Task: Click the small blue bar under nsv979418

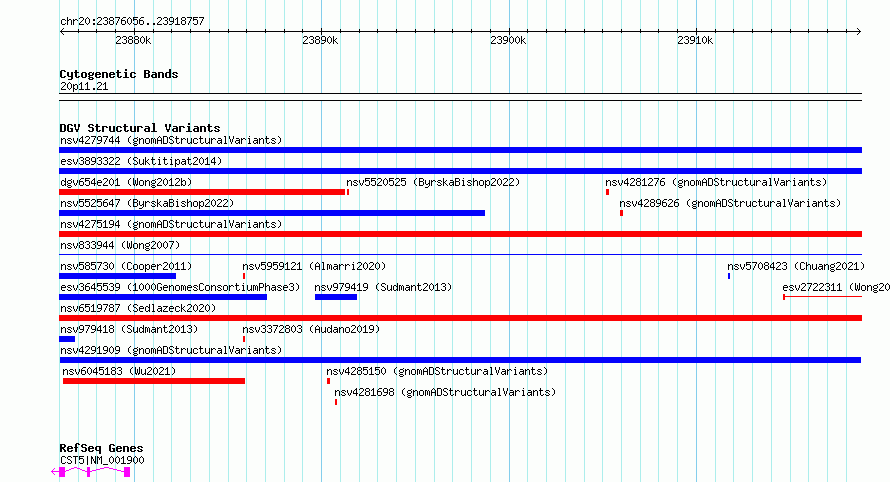Action: tap(67, 339)
